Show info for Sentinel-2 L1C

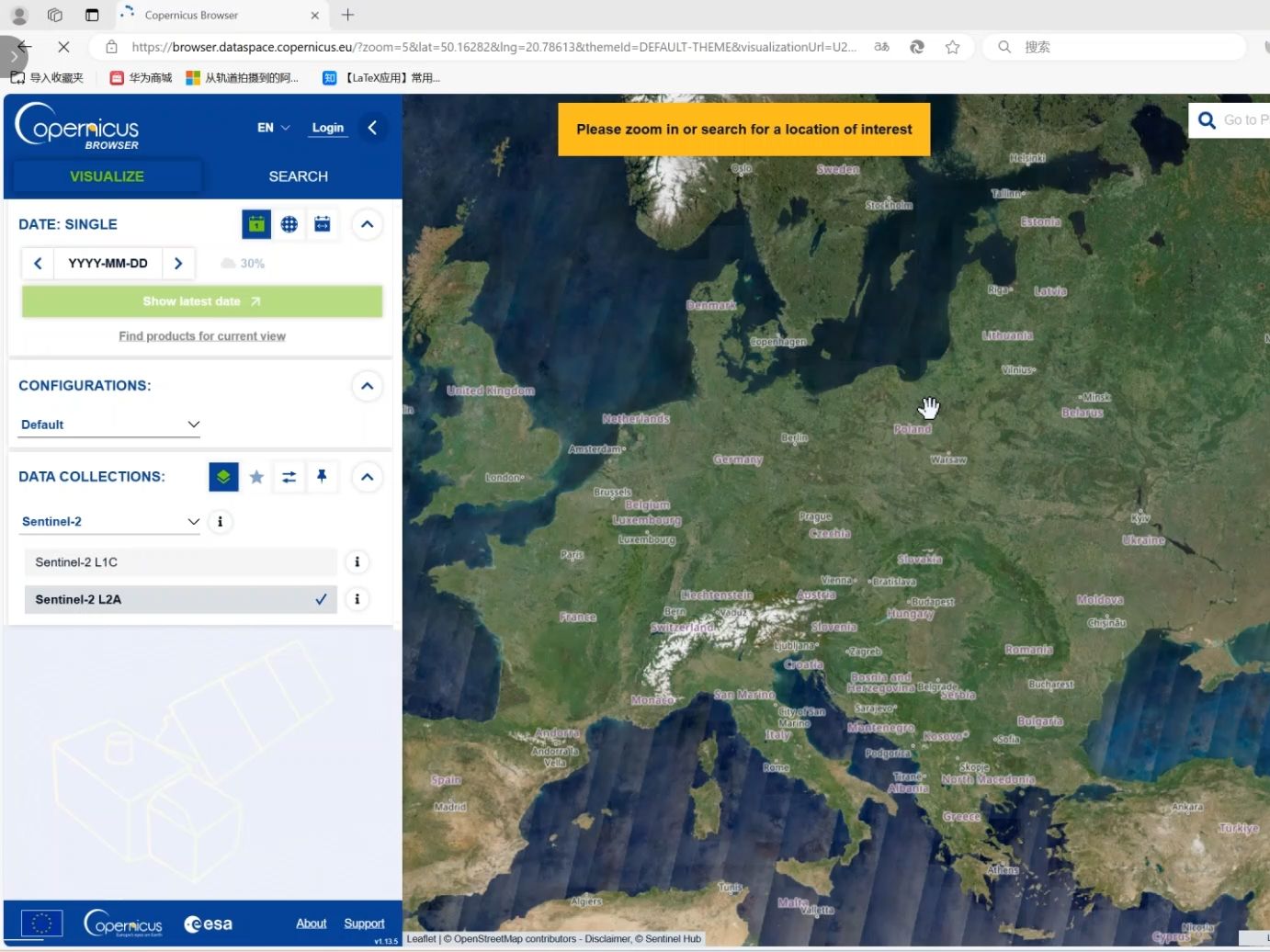[x=357, y=562]
